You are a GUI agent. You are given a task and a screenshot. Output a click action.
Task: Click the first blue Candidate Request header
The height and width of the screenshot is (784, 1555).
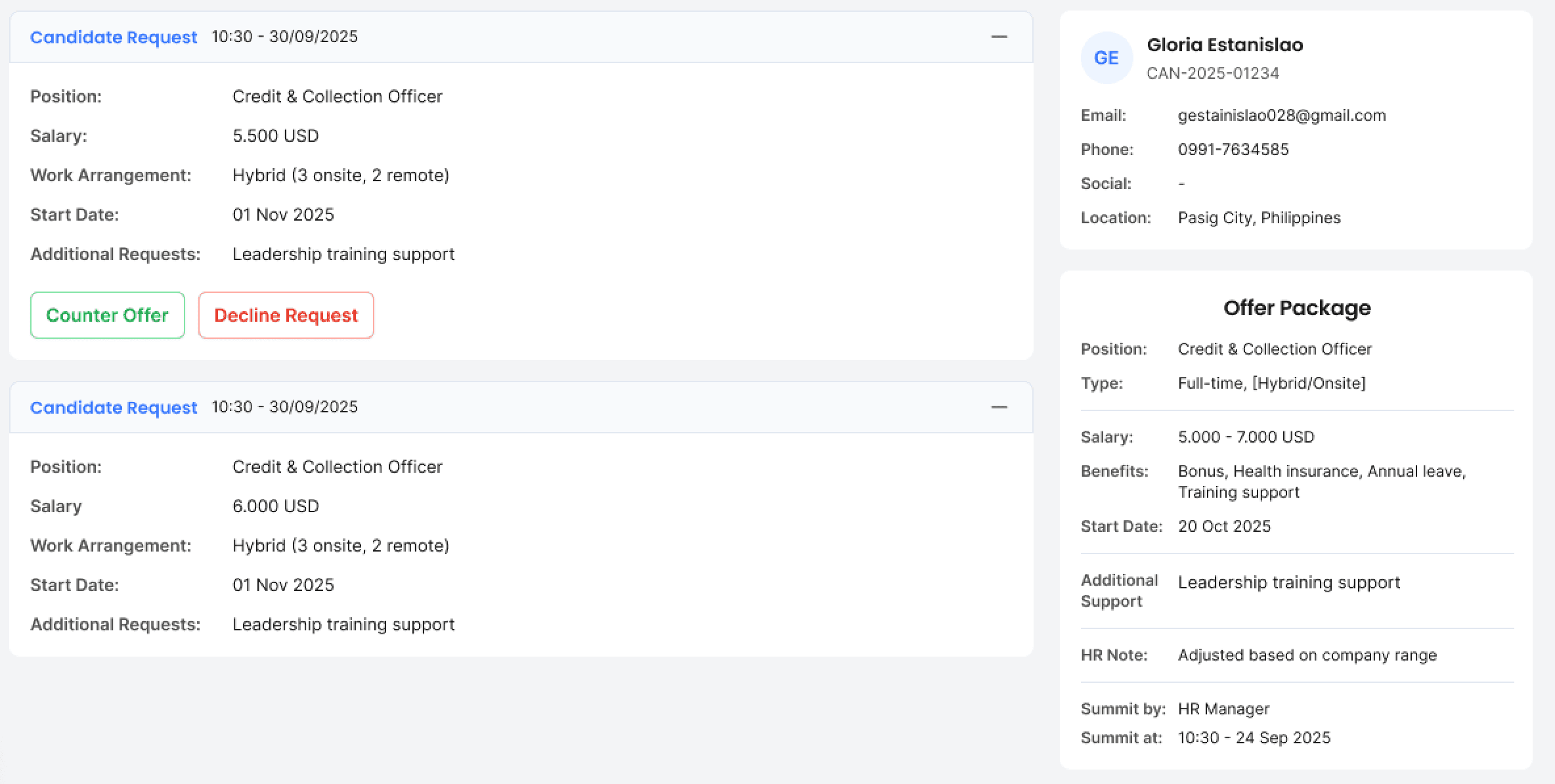point(113,37)
